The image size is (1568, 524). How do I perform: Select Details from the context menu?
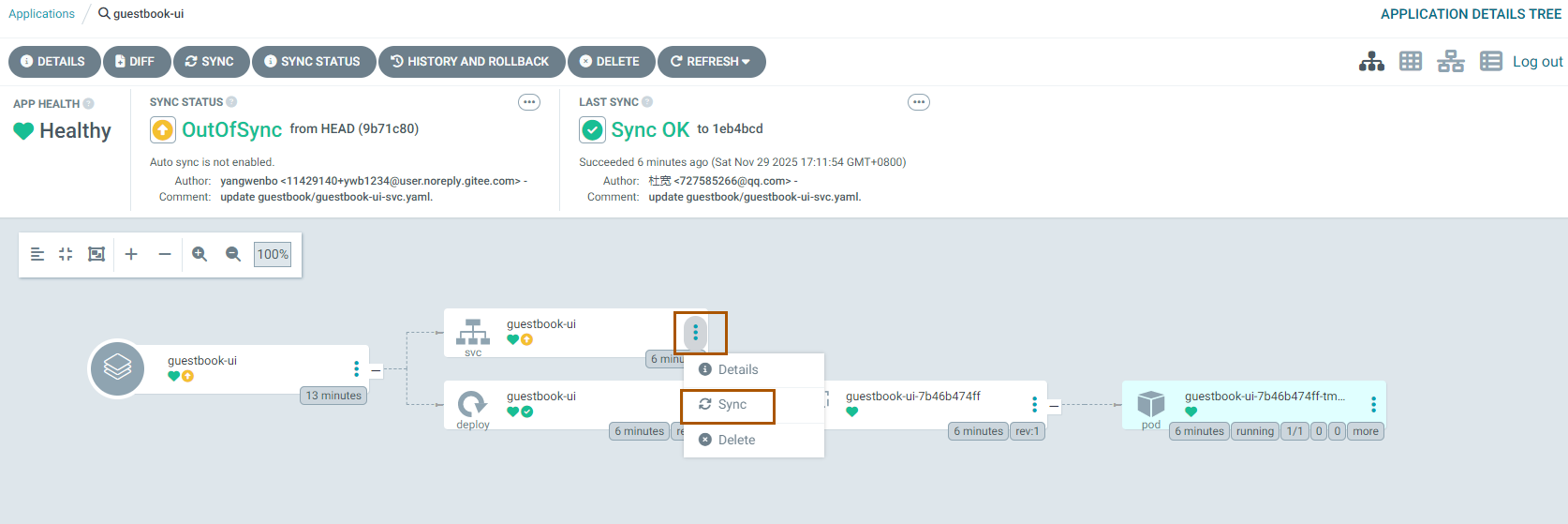point(737,369)
